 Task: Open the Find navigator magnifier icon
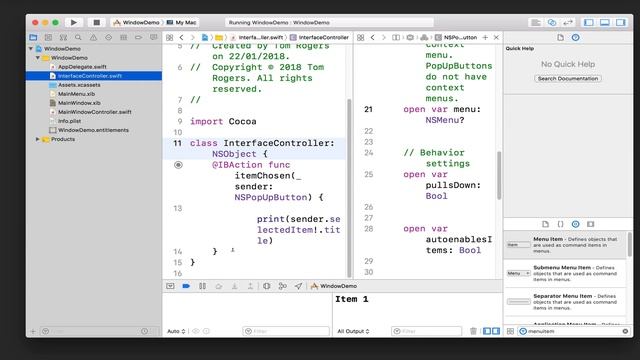tap(78, 38)
